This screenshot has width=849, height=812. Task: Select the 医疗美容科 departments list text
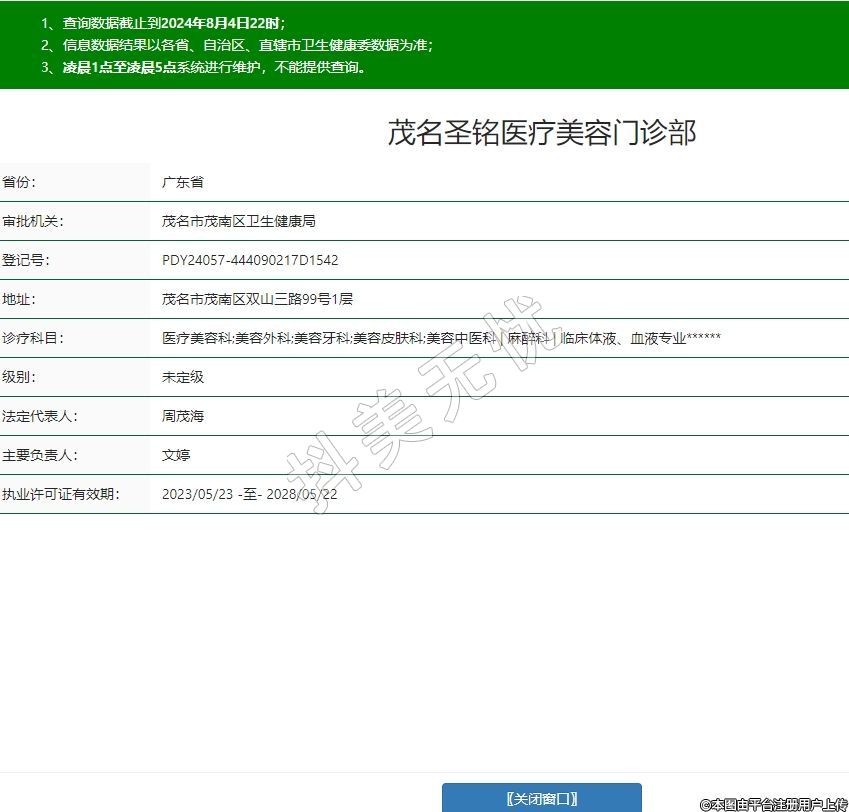[441, 338]
